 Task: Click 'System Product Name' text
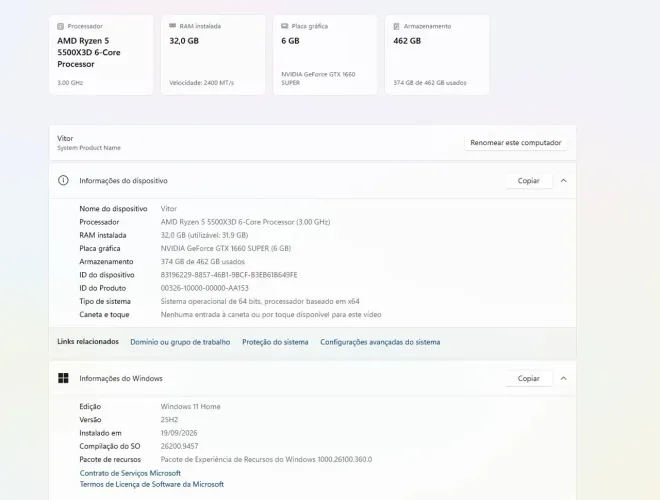[89, 148]
